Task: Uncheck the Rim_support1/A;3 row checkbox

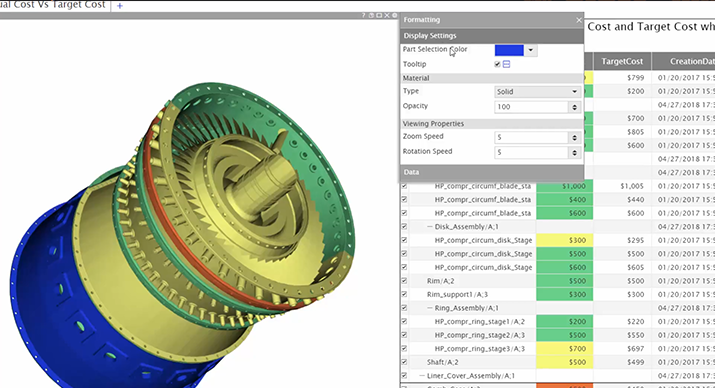Action: (404, 295)
